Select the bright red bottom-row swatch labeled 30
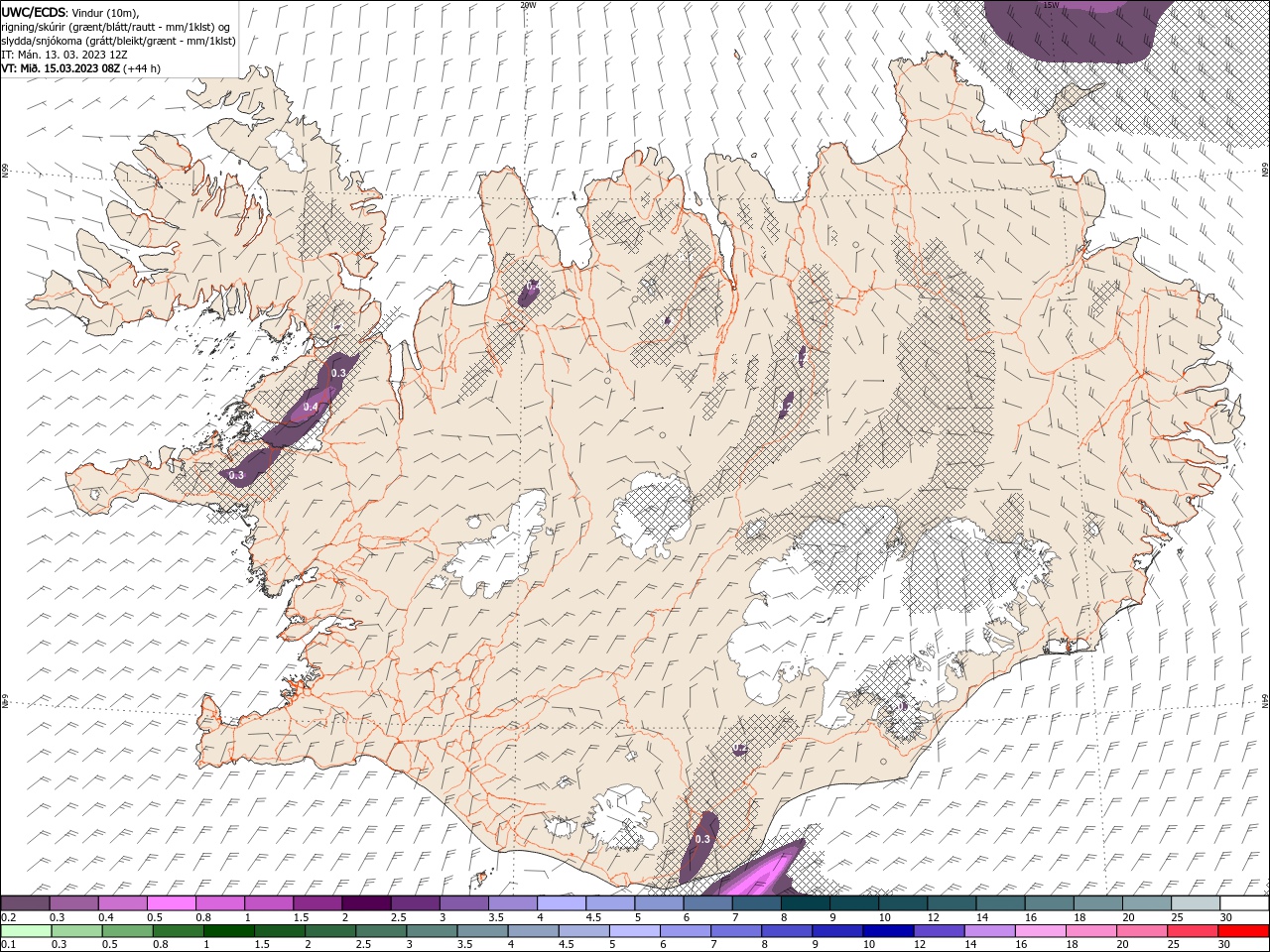Screen dimensions: 1270x952 click(x=1243, y=931)
